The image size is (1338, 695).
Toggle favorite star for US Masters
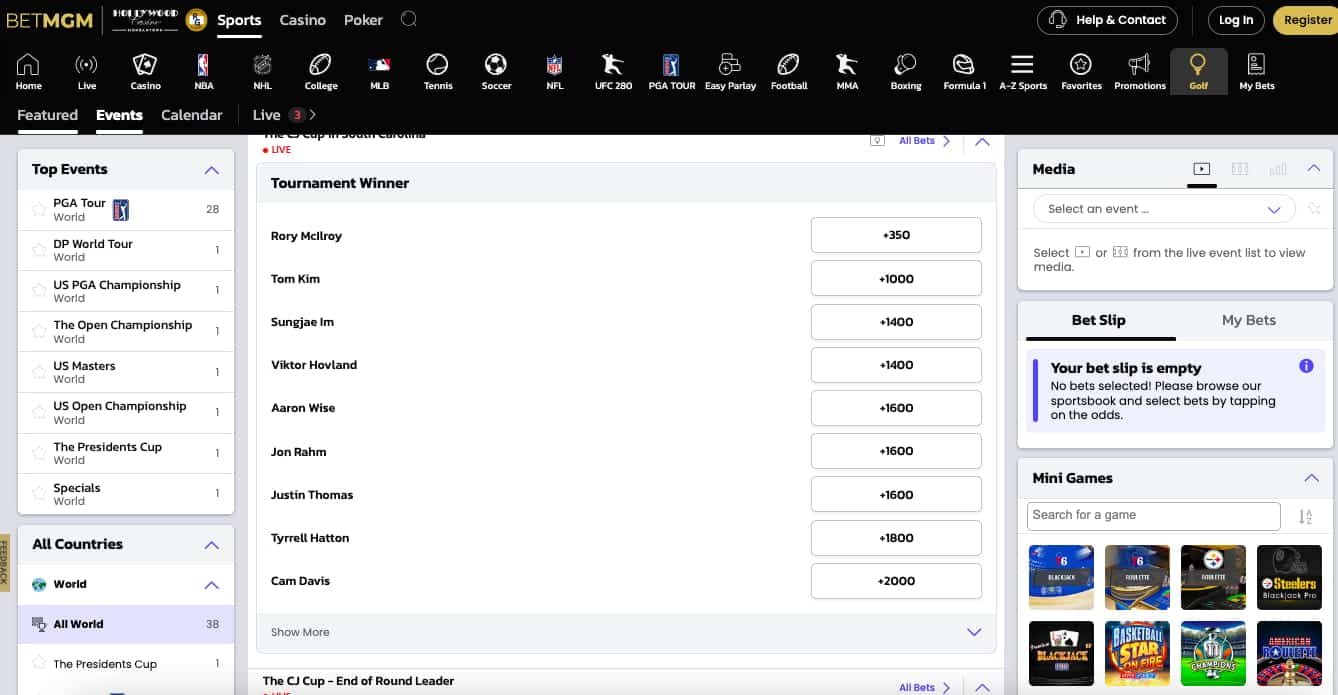(39, 372)
